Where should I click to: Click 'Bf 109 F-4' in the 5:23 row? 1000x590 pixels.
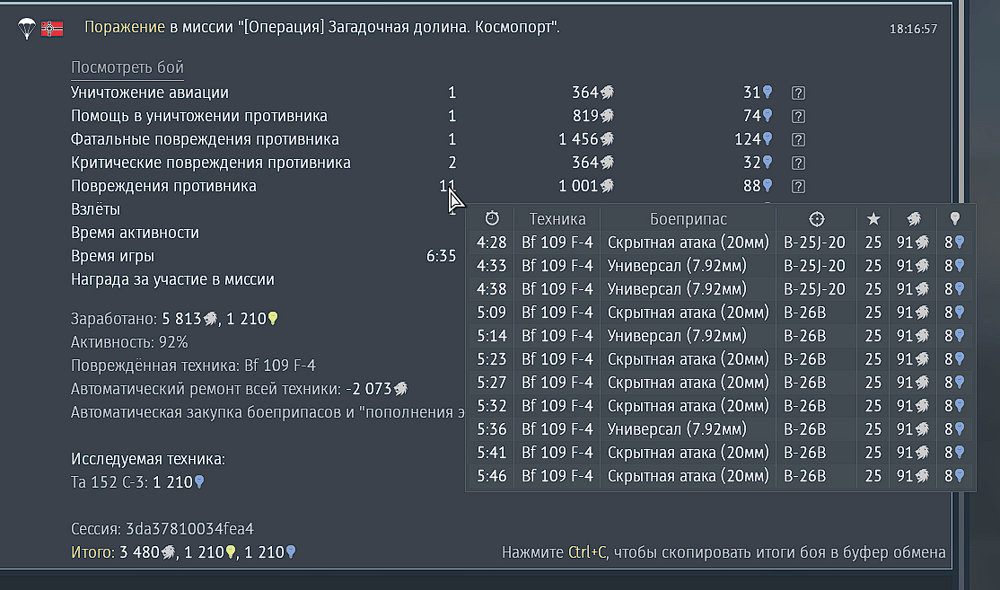pos(557,359)
